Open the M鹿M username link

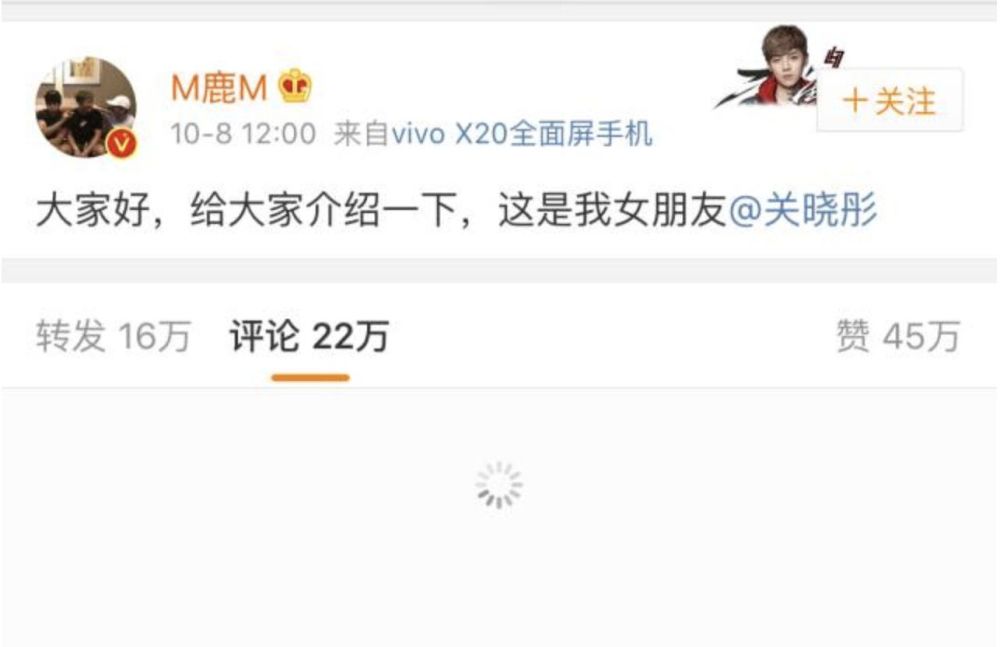tap(219, 87)
